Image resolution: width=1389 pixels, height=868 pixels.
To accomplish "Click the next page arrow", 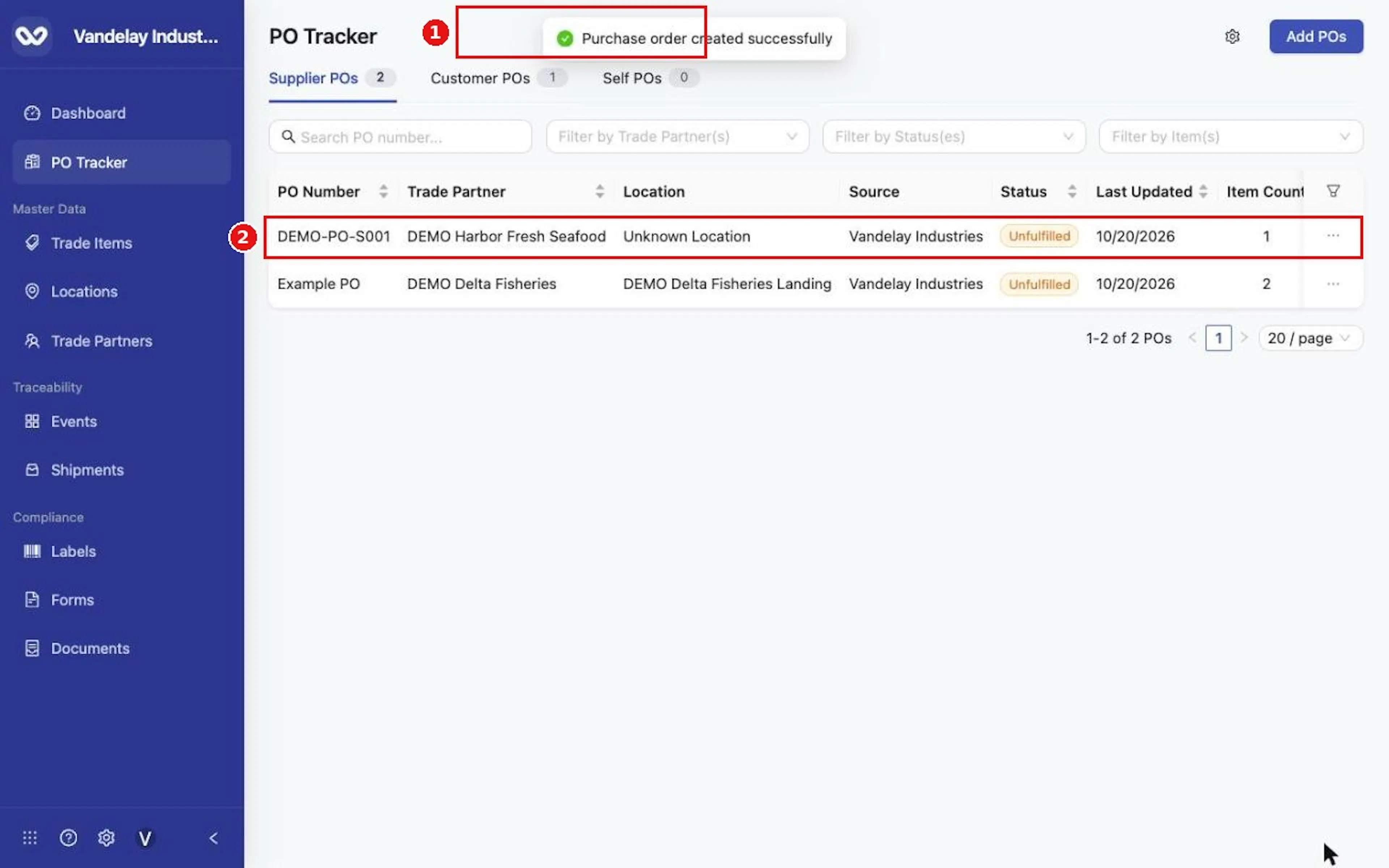I will 1244,338.
